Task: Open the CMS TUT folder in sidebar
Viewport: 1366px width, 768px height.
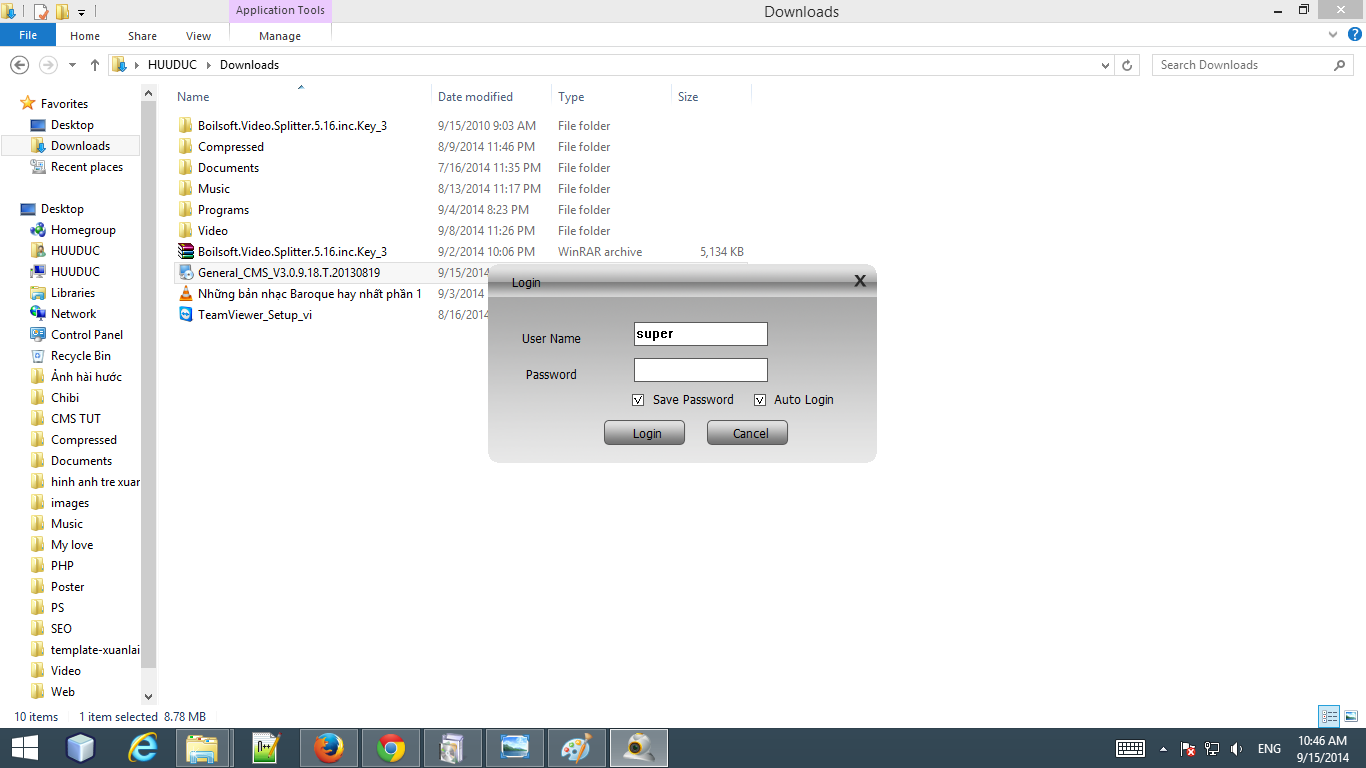Action: click(x=65, y=419)
